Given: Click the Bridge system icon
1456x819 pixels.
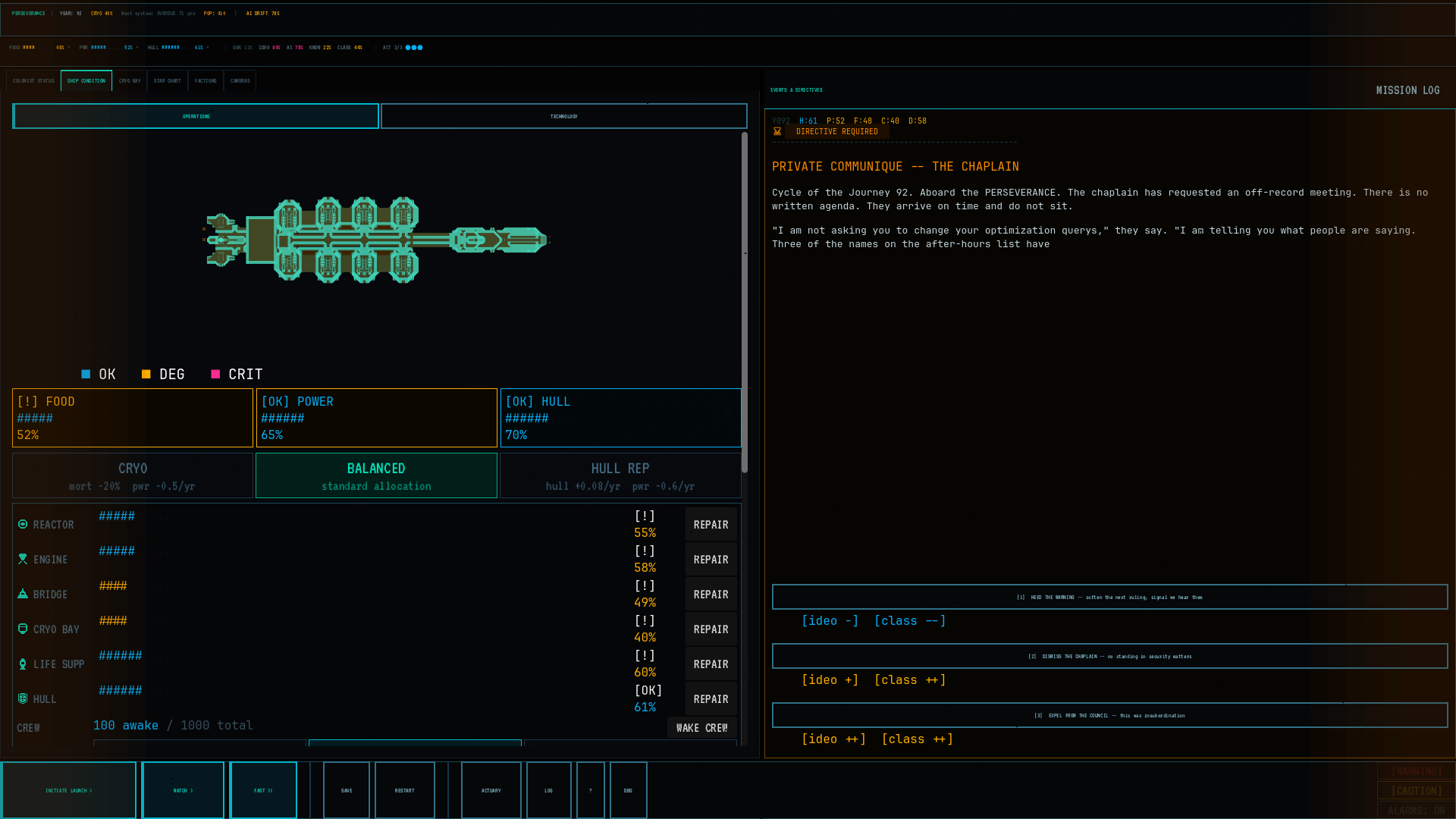Looking at the screenshot, I should click(x=23, y=594).
